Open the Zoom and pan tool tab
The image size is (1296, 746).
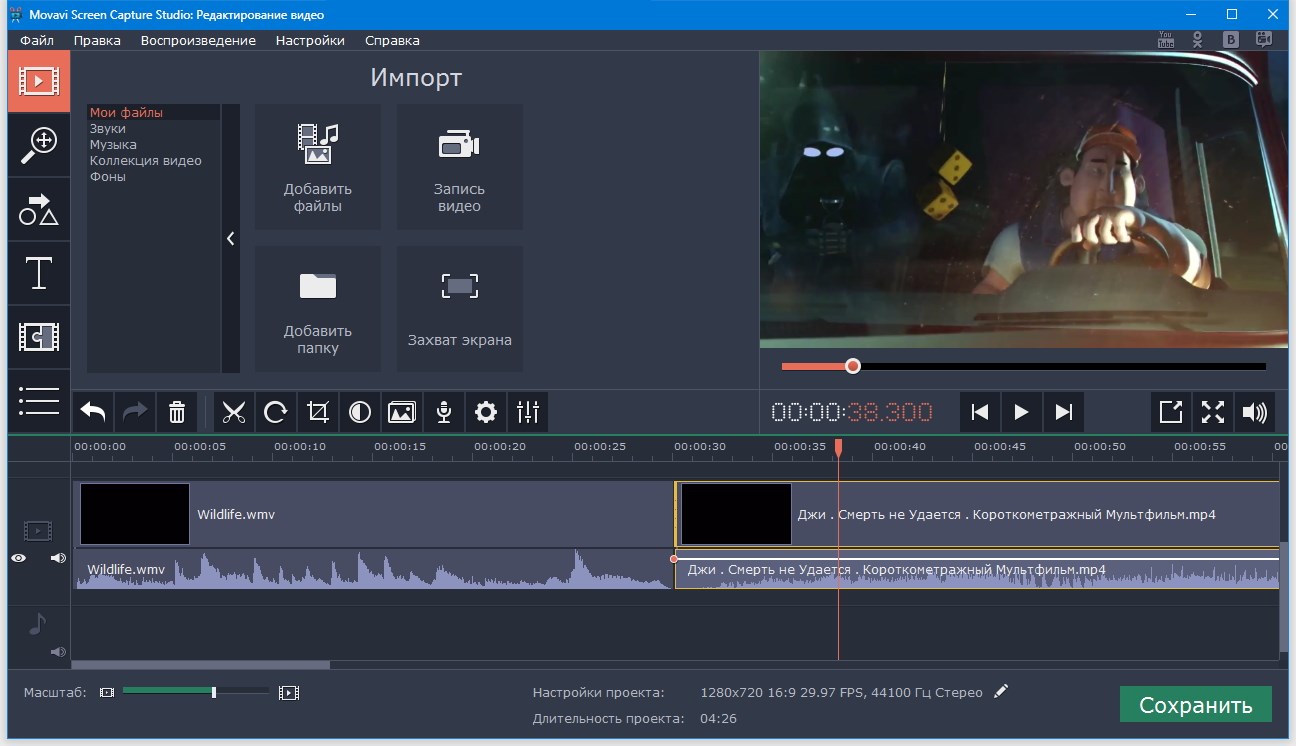coord(39,145)
